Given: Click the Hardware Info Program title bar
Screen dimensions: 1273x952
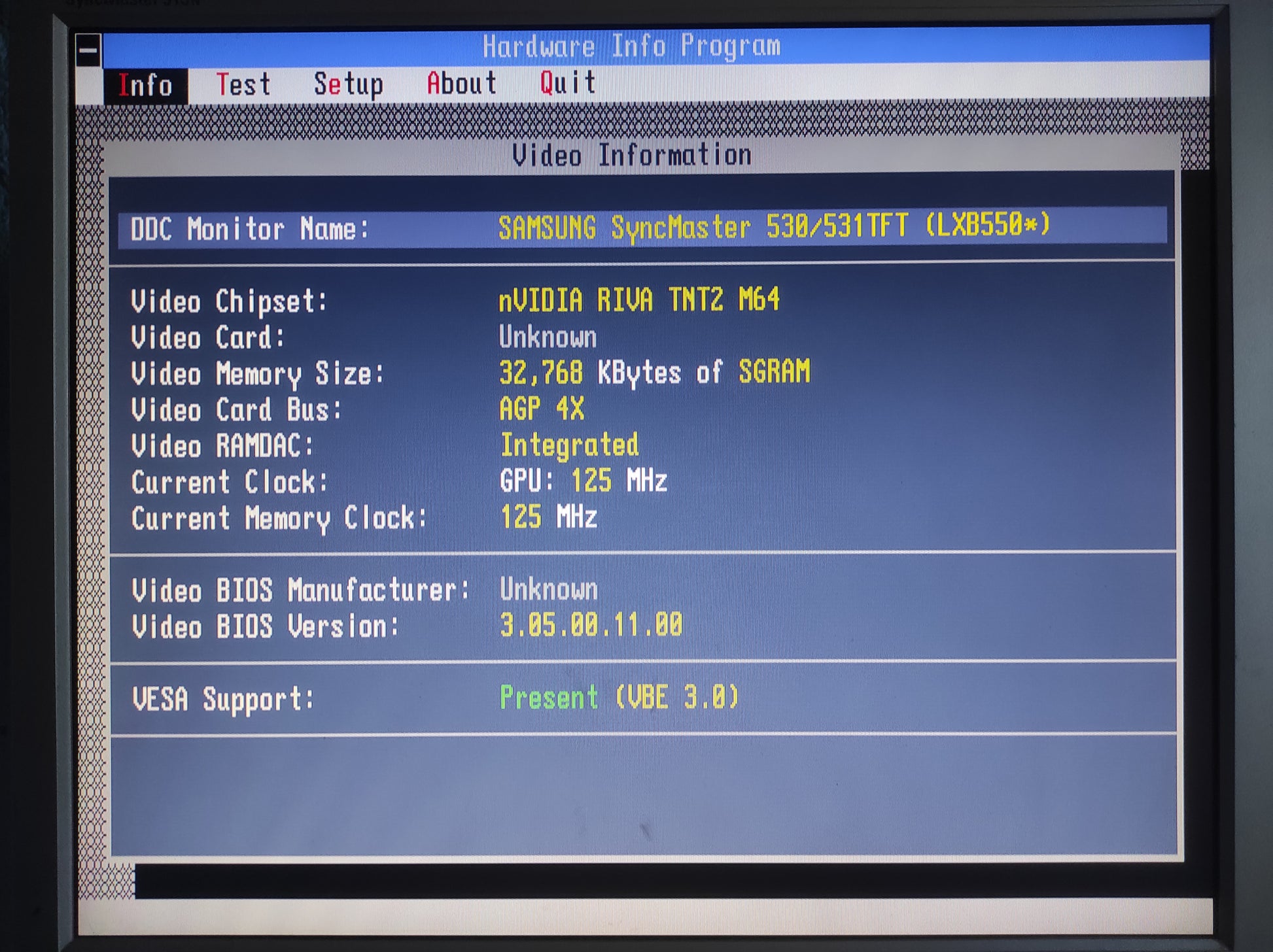Looking at the screenshot, I should [x=631, y=46].
